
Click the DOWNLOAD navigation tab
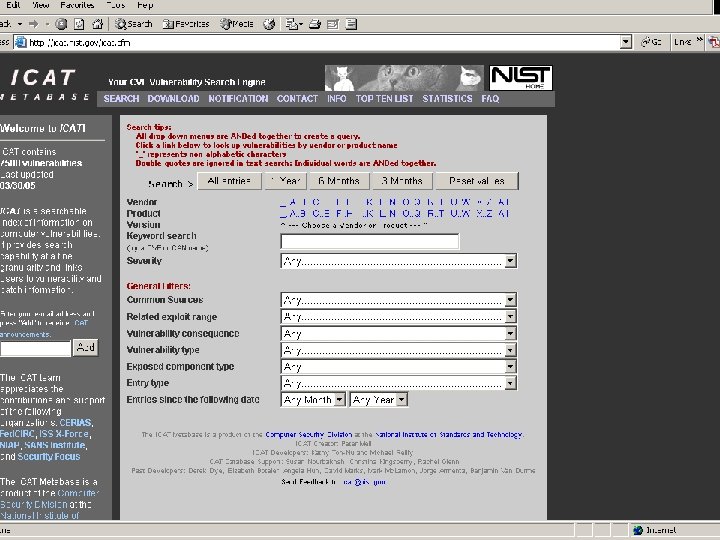pyautogui.click(x=174, y=98)
